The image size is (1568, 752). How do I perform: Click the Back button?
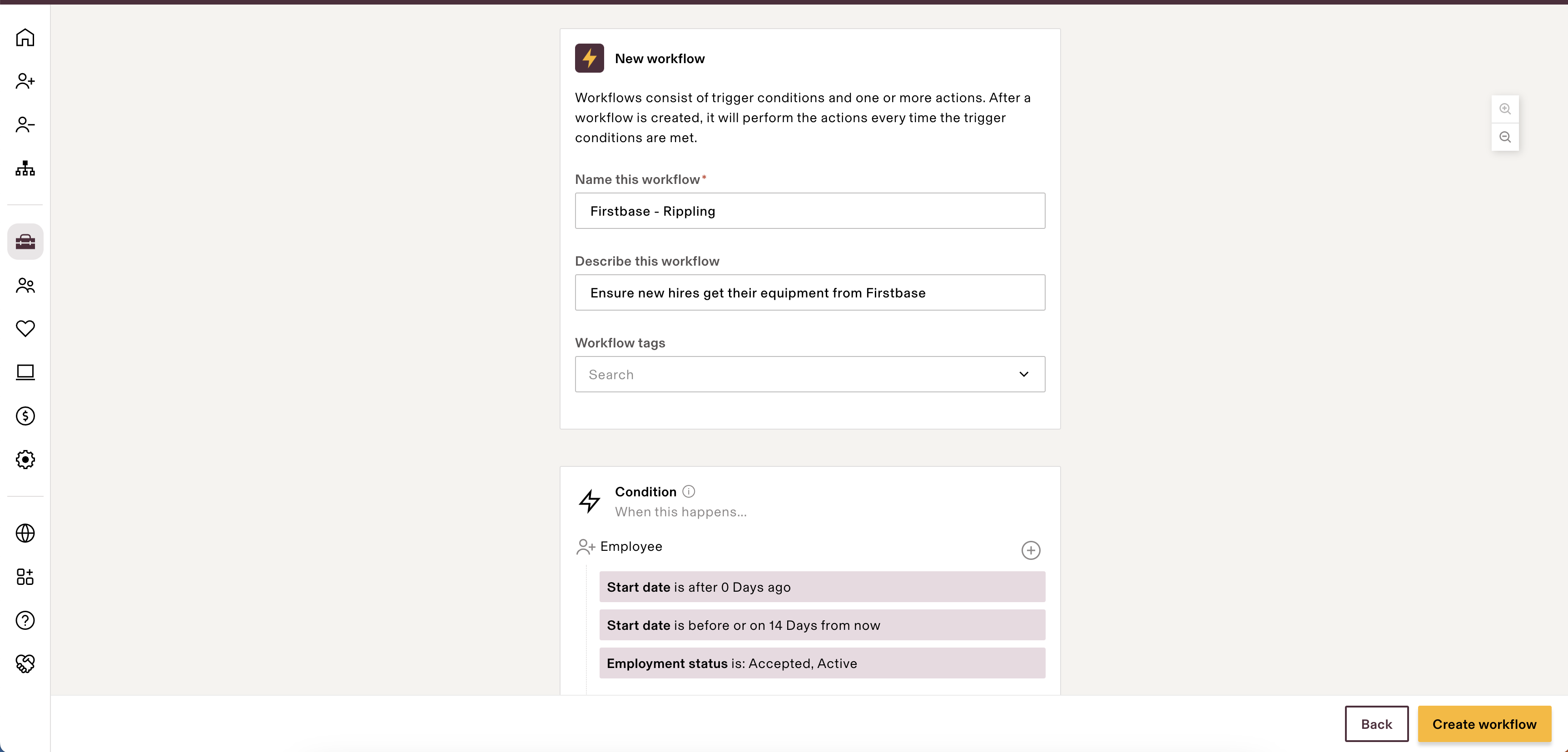click(x=1376, y=724)
